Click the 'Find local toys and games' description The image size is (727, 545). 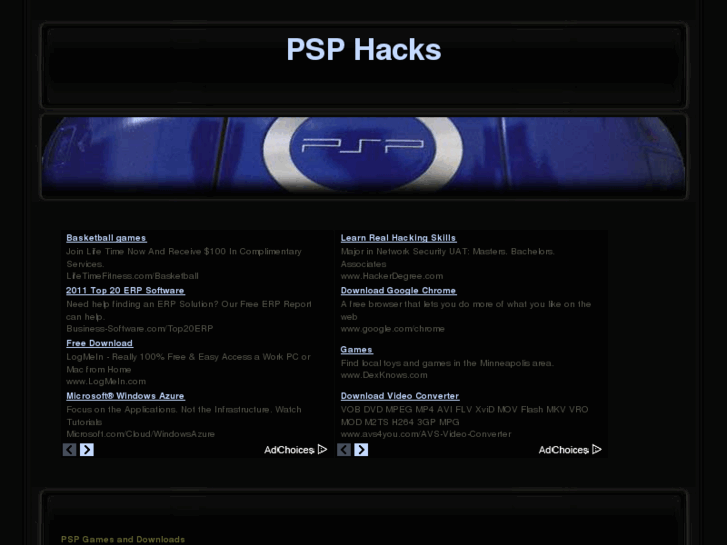coord(447,363)
